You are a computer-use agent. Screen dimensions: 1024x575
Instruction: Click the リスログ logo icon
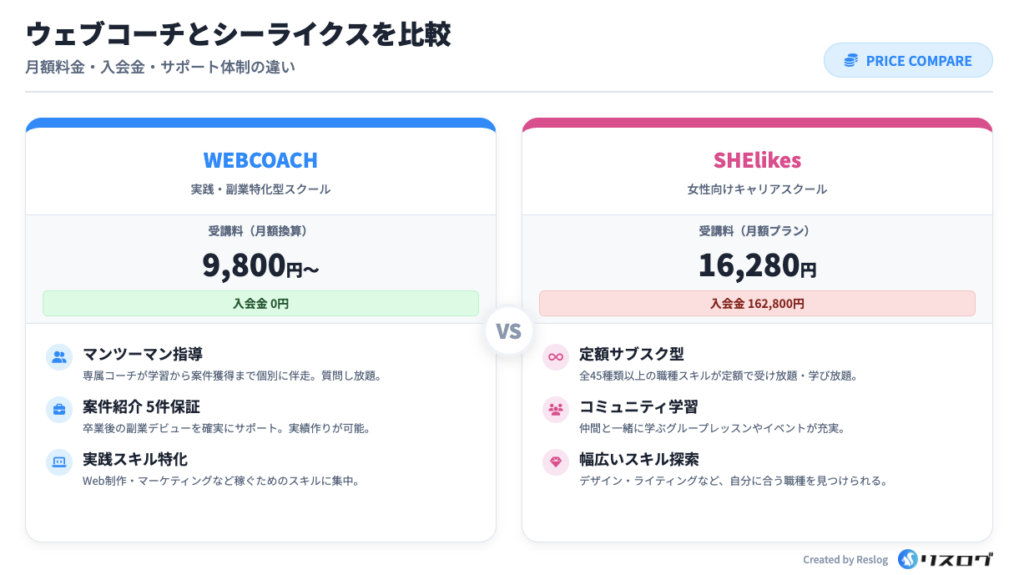tap(908, 559)
